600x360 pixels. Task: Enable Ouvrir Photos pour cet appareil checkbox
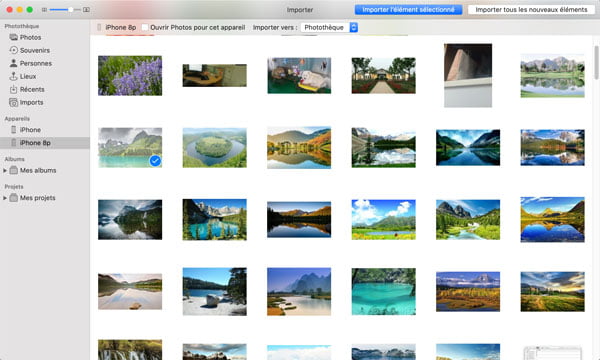(x=145, y=27)
